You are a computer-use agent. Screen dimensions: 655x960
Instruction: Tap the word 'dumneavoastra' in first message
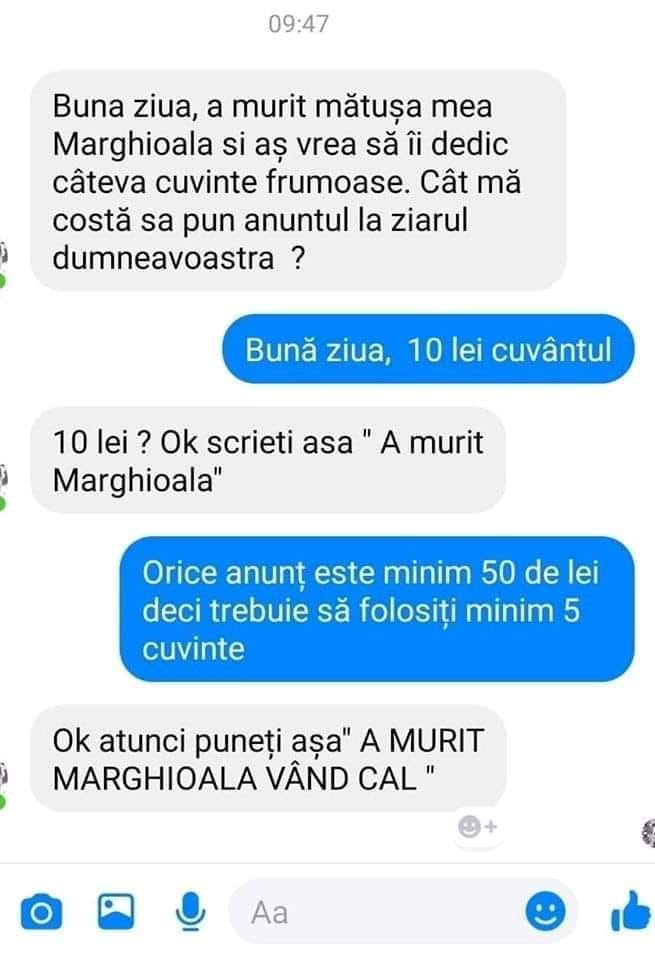pyautogui.click(x=163, y=258)
